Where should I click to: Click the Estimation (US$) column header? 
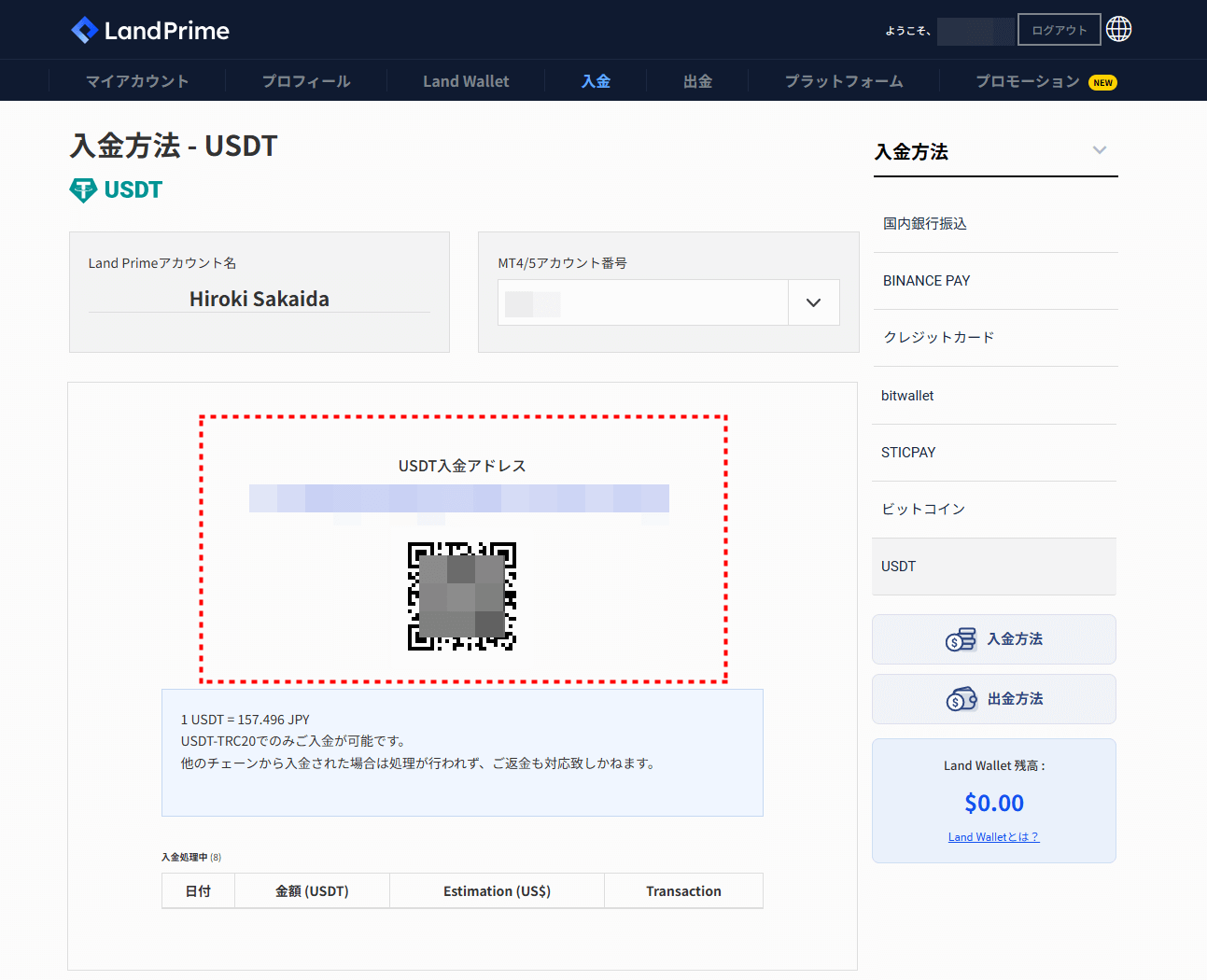[497, 891]
